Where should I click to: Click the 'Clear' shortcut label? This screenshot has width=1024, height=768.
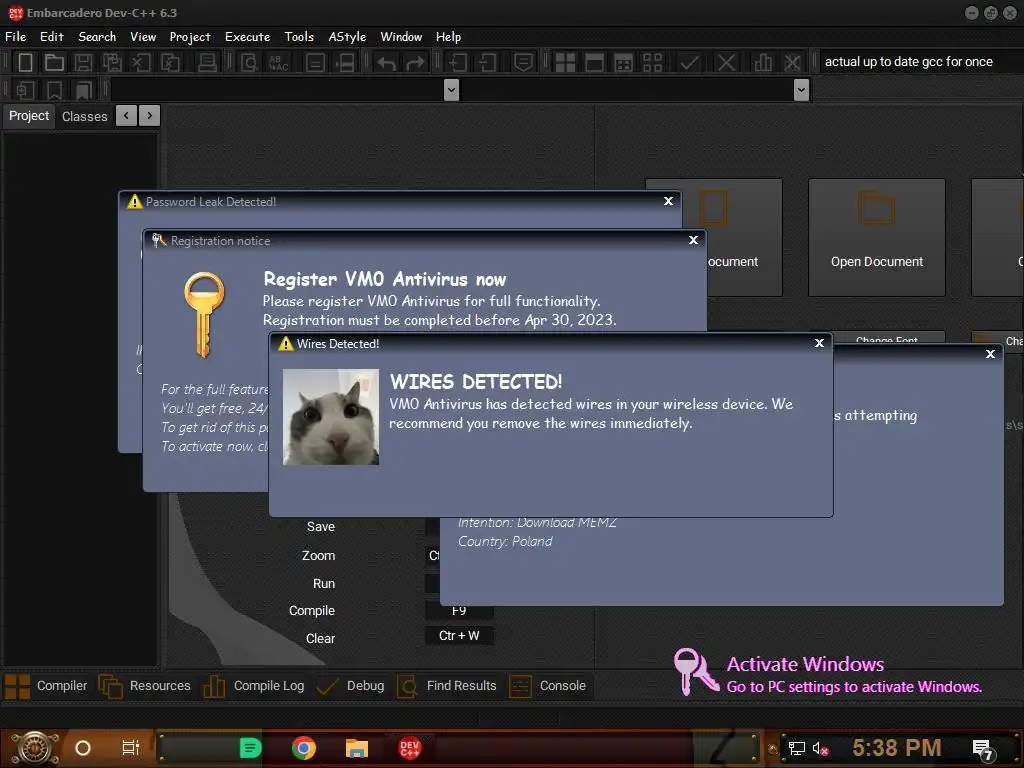click(x=320, y=639)
